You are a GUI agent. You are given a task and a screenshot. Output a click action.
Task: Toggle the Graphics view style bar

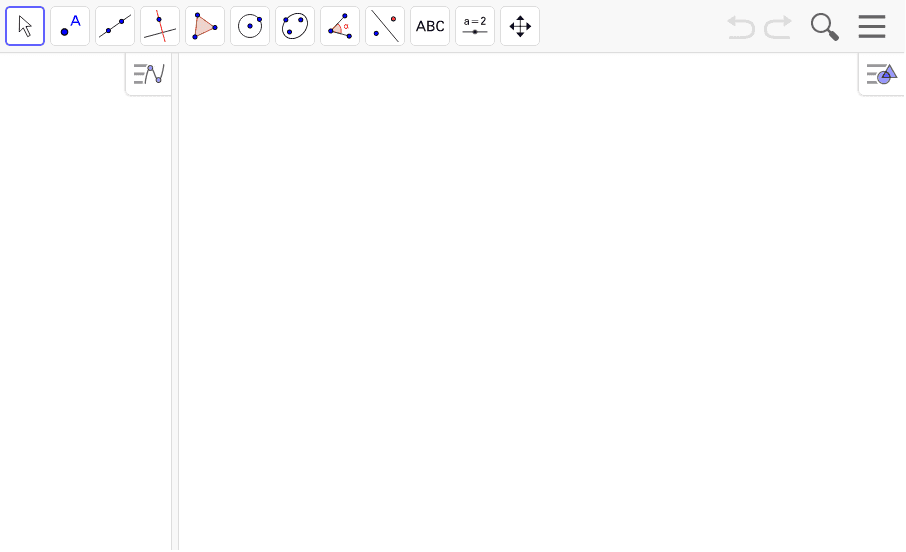882,74
